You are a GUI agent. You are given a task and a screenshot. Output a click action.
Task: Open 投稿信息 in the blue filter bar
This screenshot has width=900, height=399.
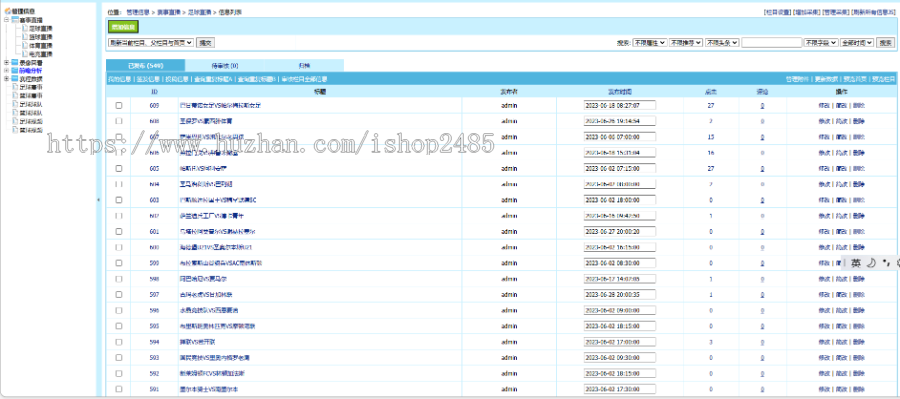[x=177, y=79]
